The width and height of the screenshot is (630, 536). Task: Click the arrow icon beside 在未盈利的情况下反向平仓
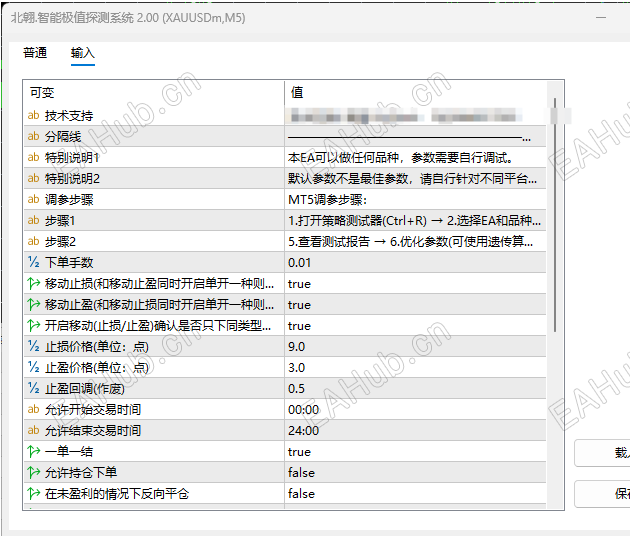[34, 493]
